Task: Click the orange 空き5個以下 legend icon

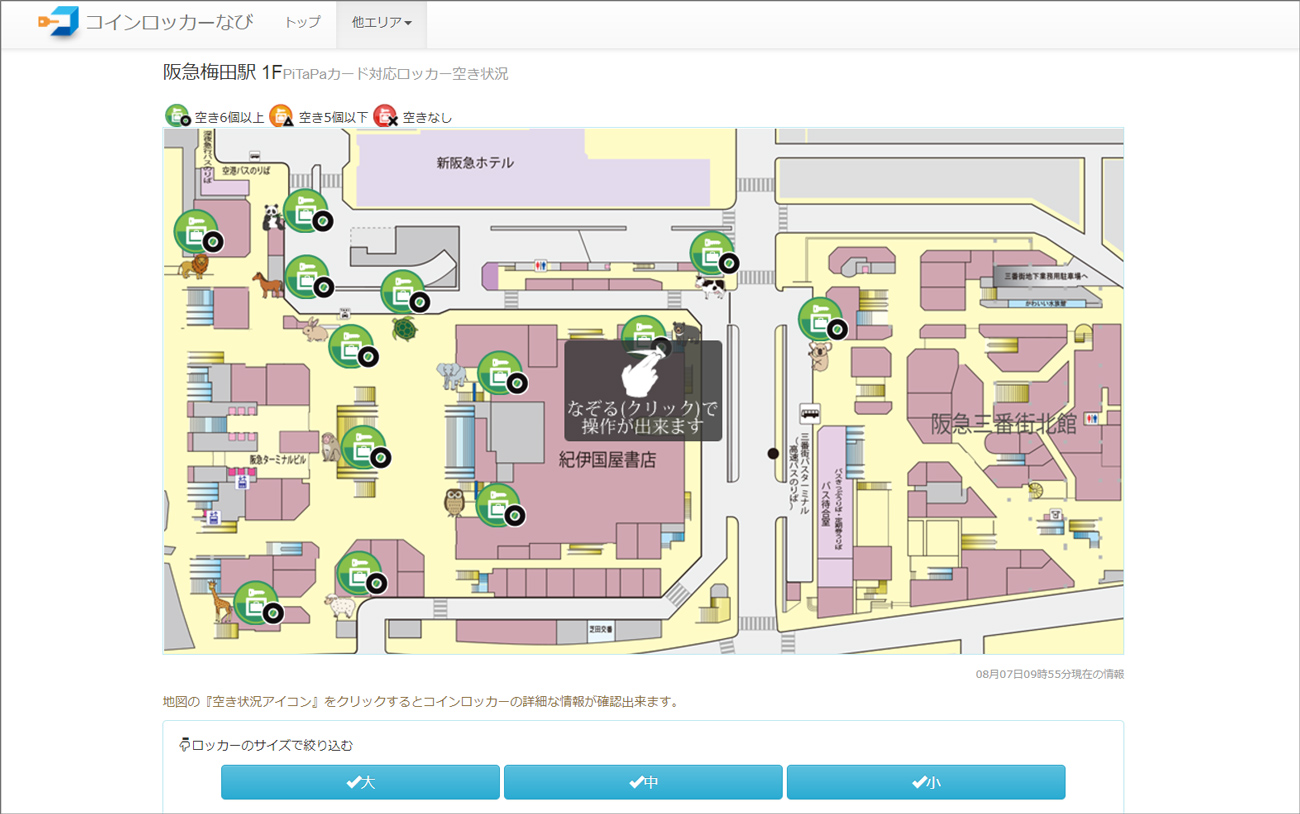Action: tap(282, 116)
